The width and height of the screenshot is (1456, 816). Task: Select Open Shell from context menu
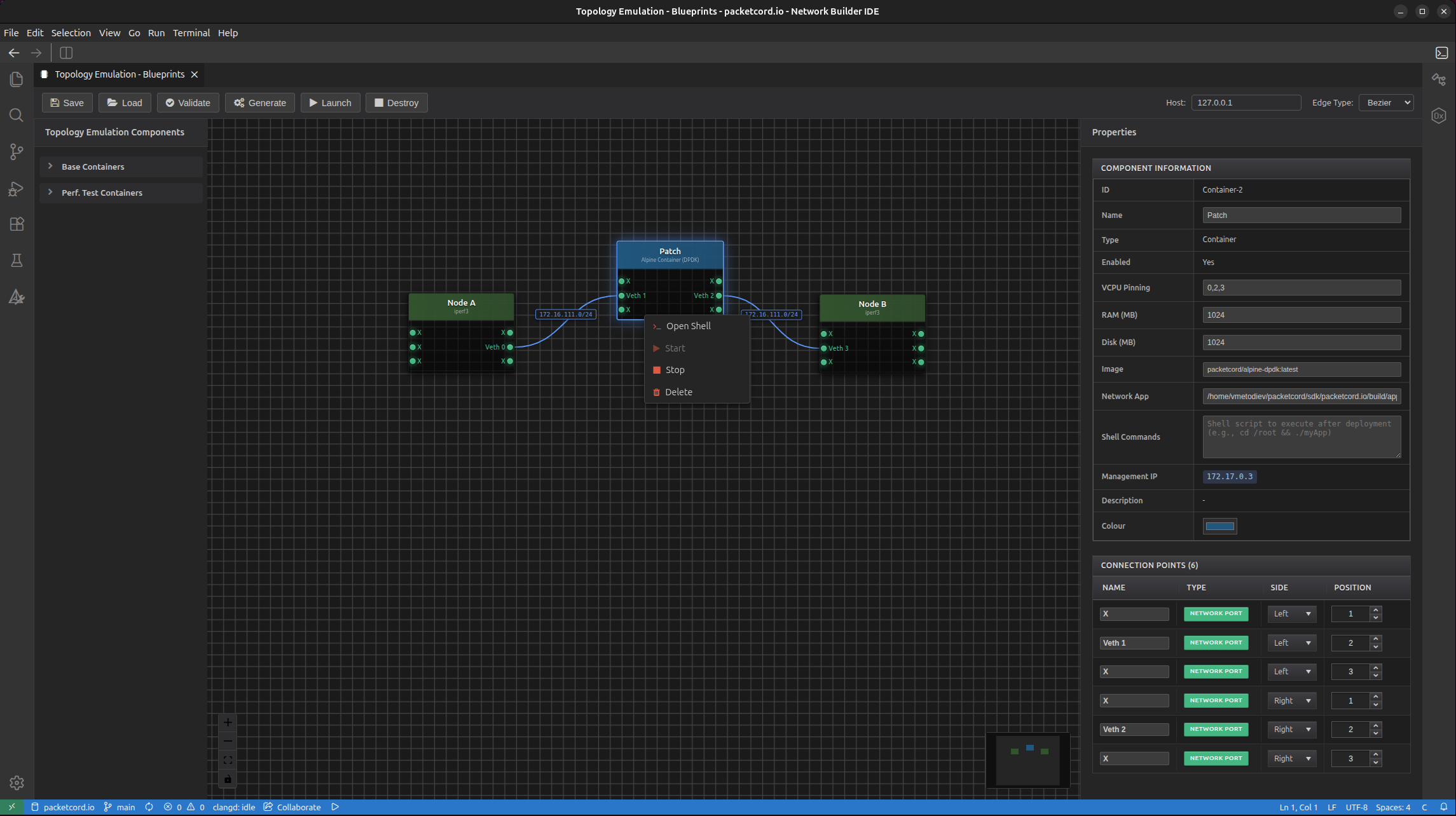(x=697, y=326)
